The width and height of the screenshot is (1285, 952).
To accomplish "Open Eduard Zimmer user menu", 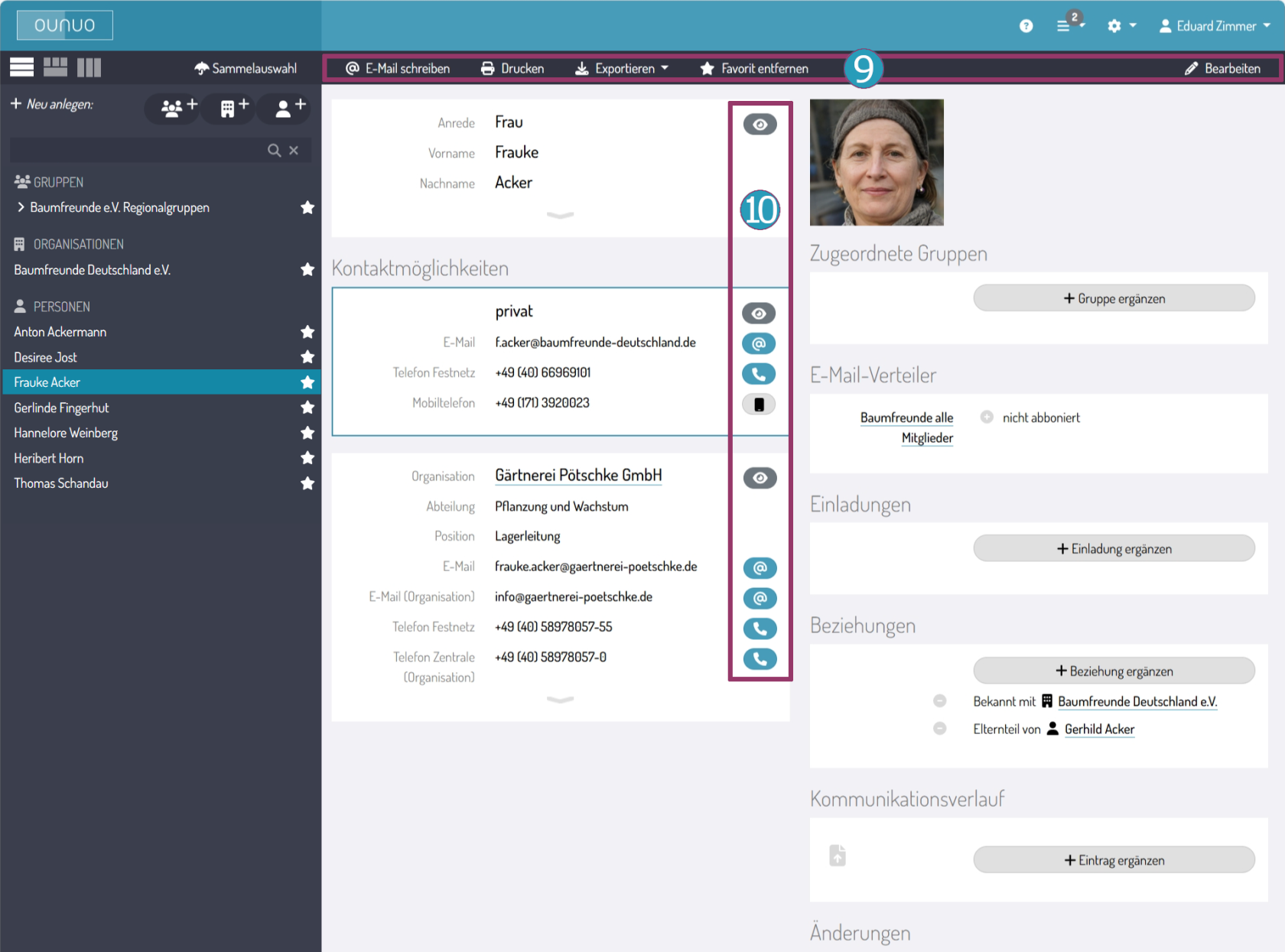I will pyautogui.click(x=1215, y=26).
